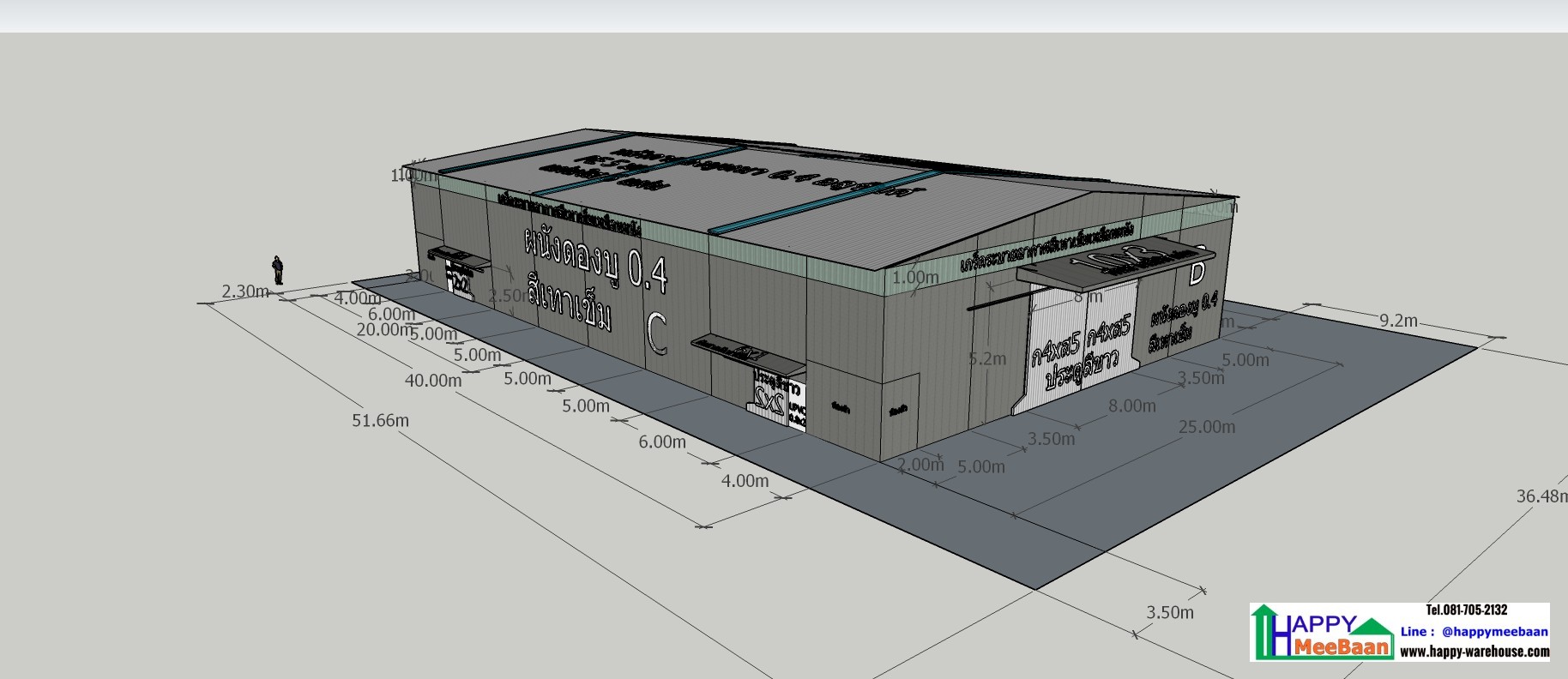Select the 8.00m dimension on ground
The image size is (1568, 679).
[x=1131, y=406]
